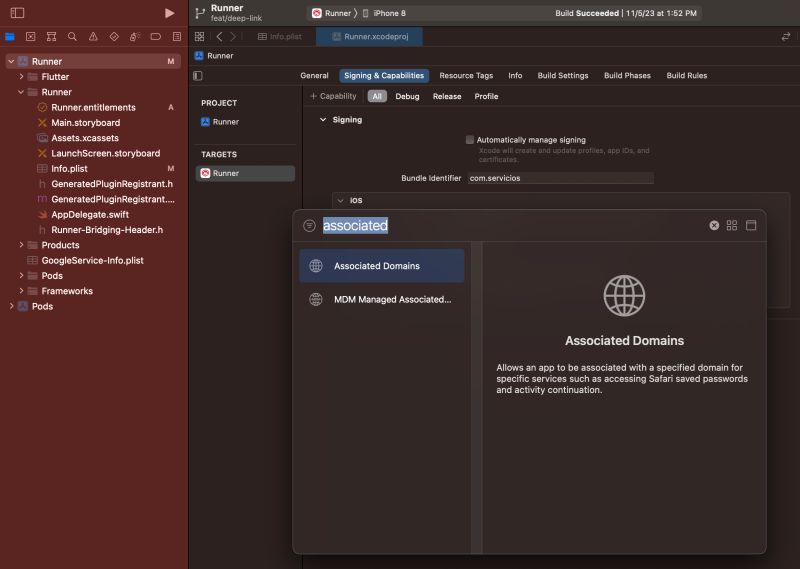The width and height of the screenshot is (800, 569).
Task: Clear the capability search text
Action: [x=714, y=226]
